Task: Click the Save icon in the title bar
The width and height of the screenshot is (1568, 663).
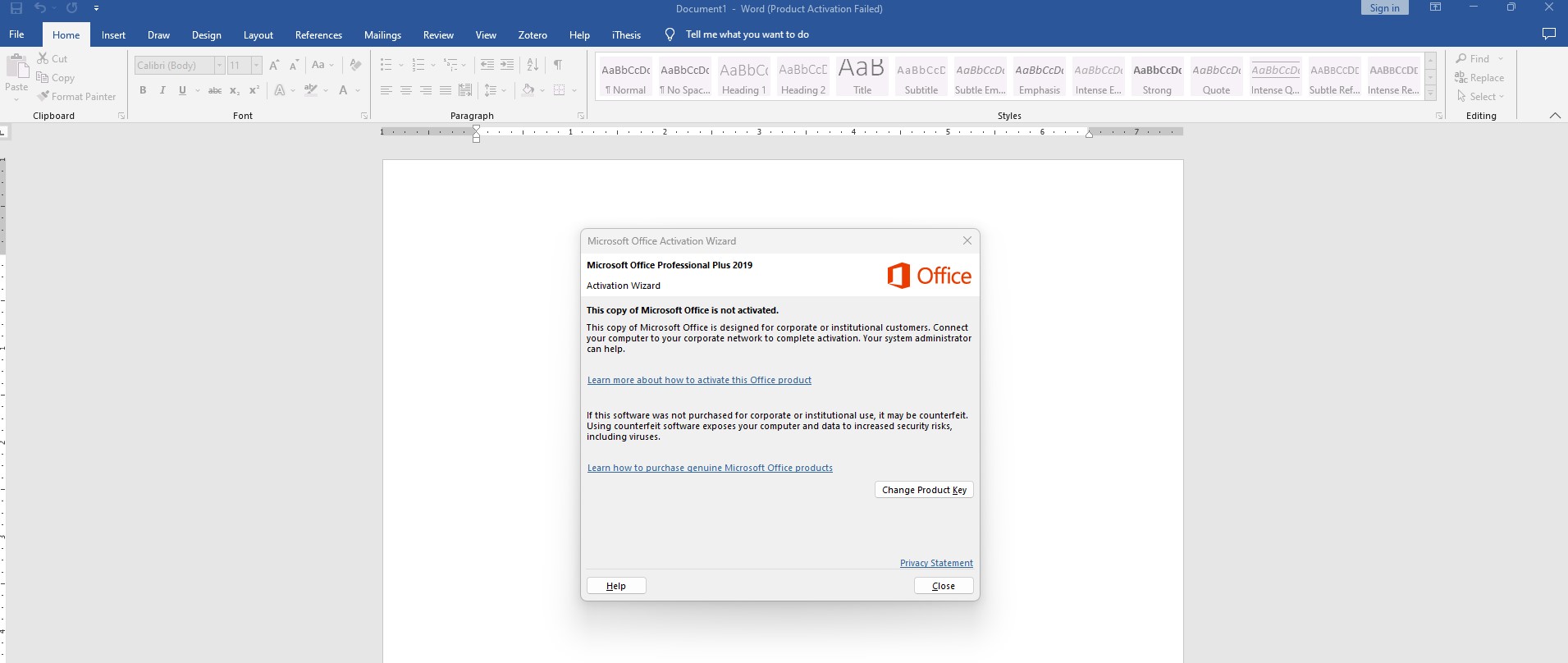Action: pyautogui.click(x=16, y=8)
